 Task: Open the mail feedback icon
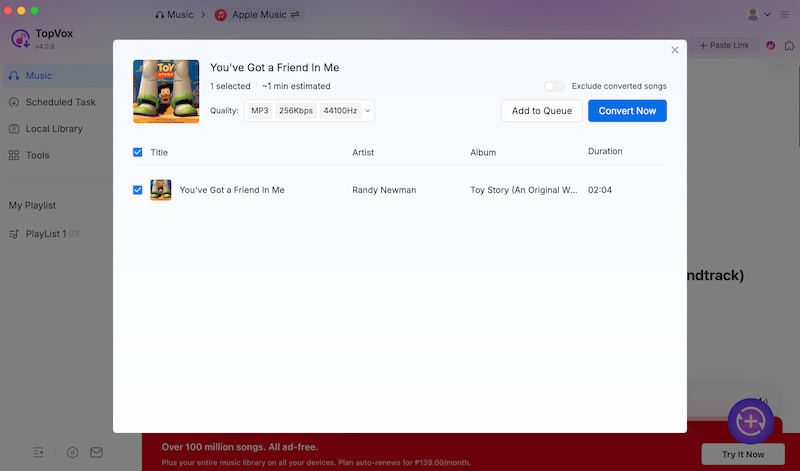[96, 452]
